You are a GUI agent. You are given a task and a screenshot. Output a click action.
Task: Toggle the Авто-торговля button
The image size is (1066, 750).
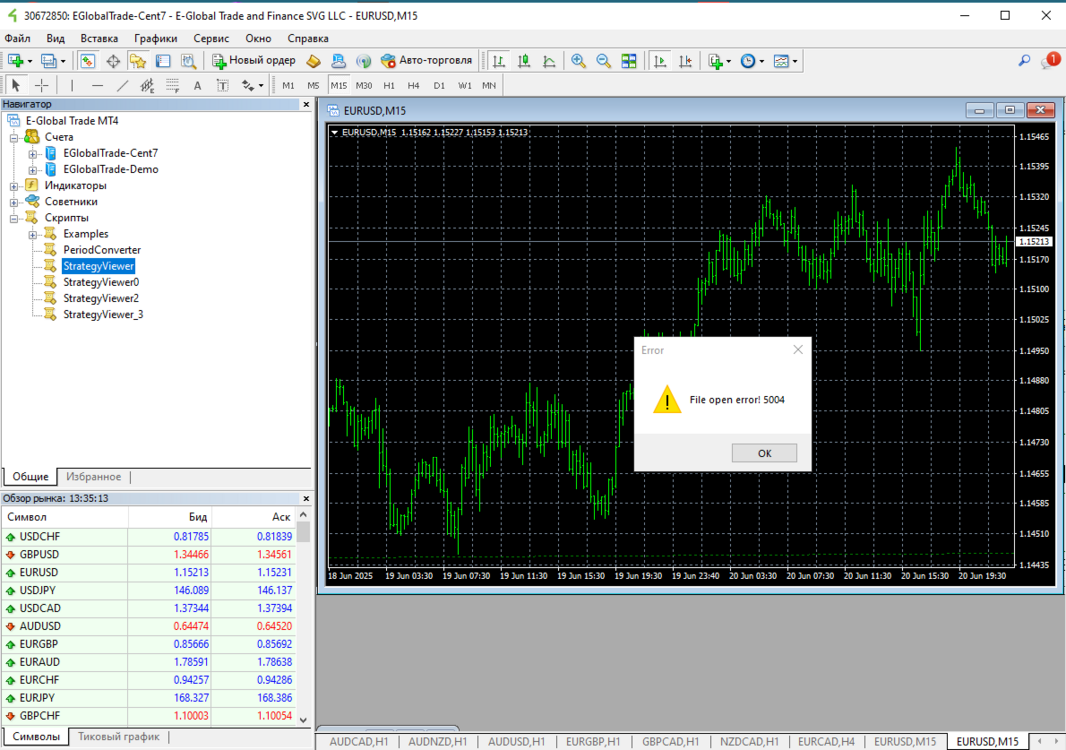pos(426,61)
